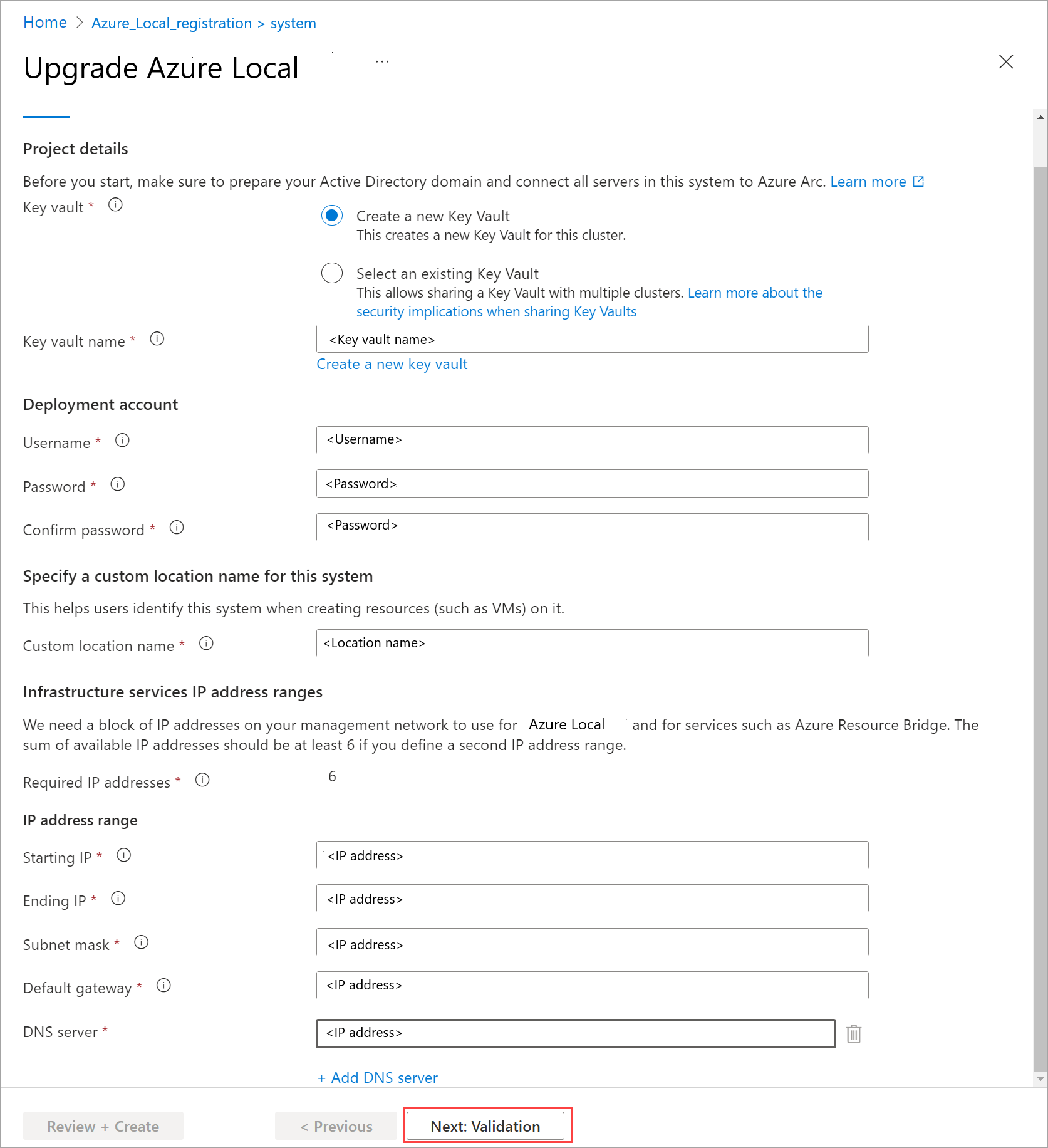
Task: Click the Starting IP input field
Action: pyautogui.click(x=592, y=855)
